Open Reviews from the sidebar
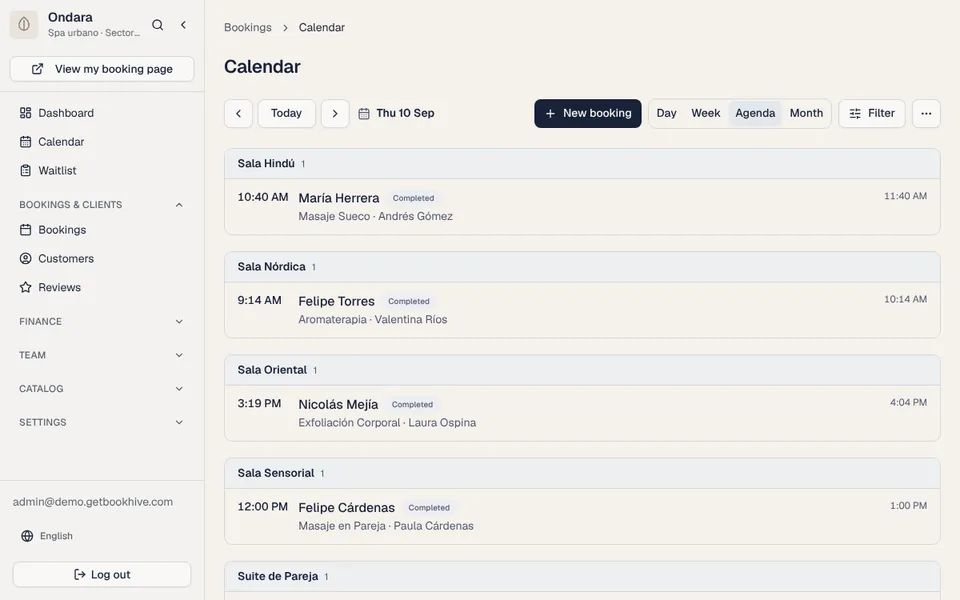The height and width of the screenshot is (600, 960). point(102,287)
